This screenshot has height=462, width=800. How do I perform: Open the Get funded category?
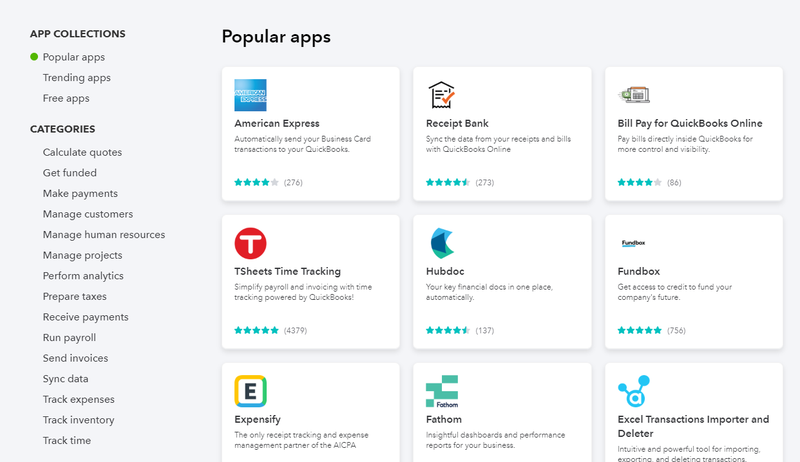pyautogui.click(x=69, y=173)
